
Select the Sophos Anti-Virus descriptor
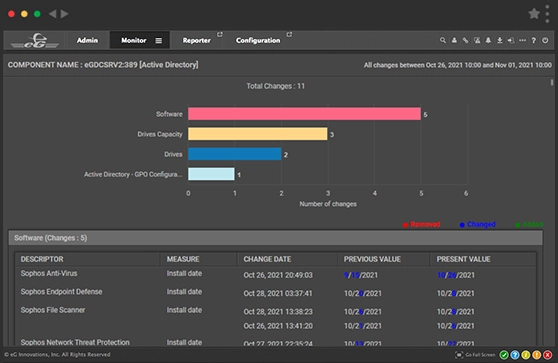click(x=49, y=273)
